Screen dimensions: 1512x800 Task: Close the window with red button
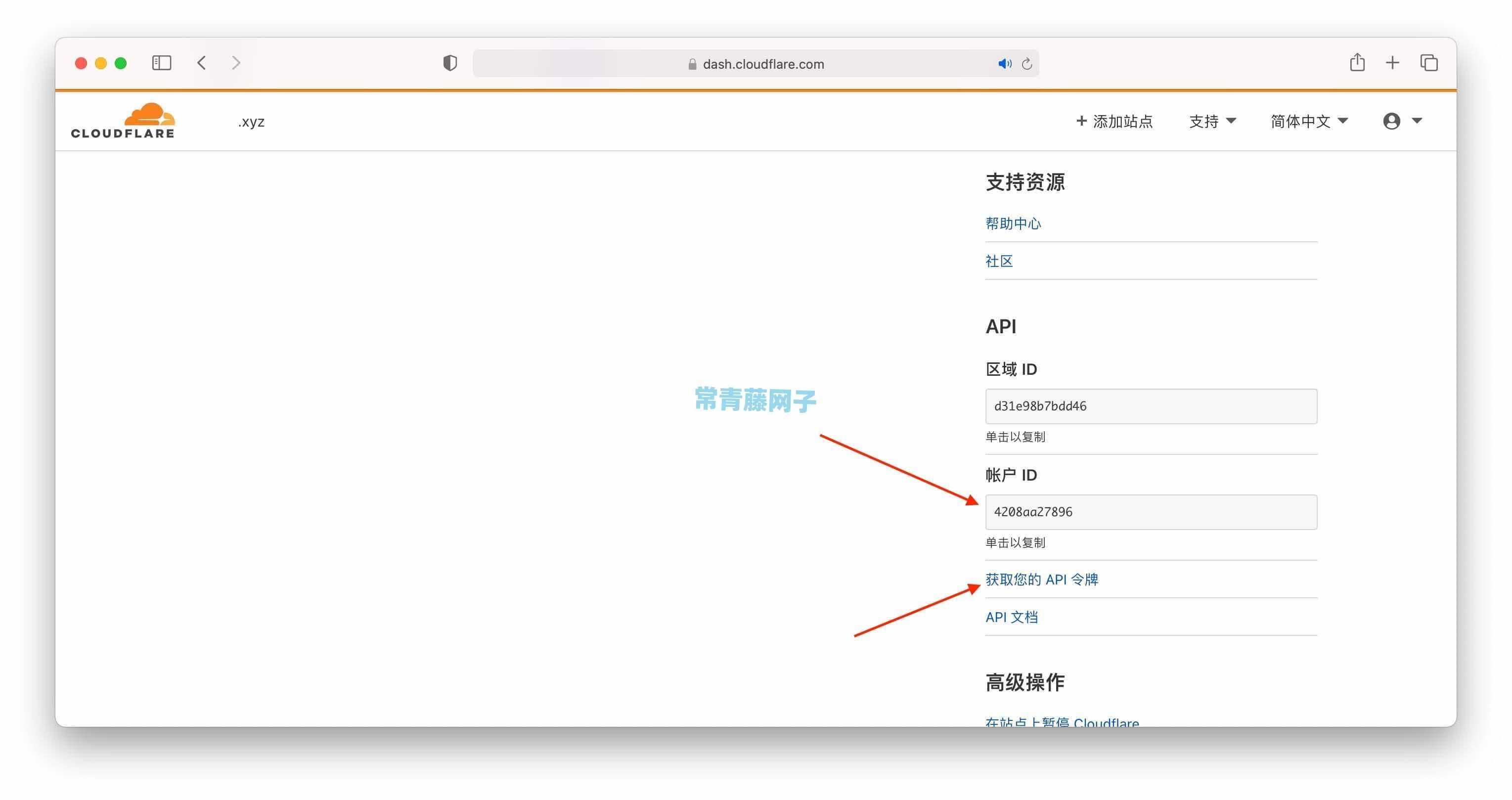[x=81, y=63]
